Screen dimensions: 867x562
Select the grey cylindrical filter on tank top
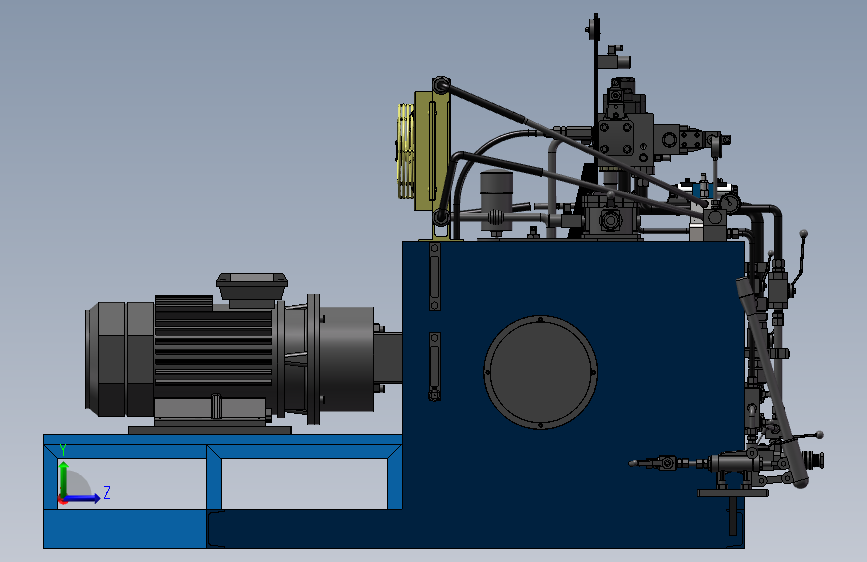coord(496,201)
